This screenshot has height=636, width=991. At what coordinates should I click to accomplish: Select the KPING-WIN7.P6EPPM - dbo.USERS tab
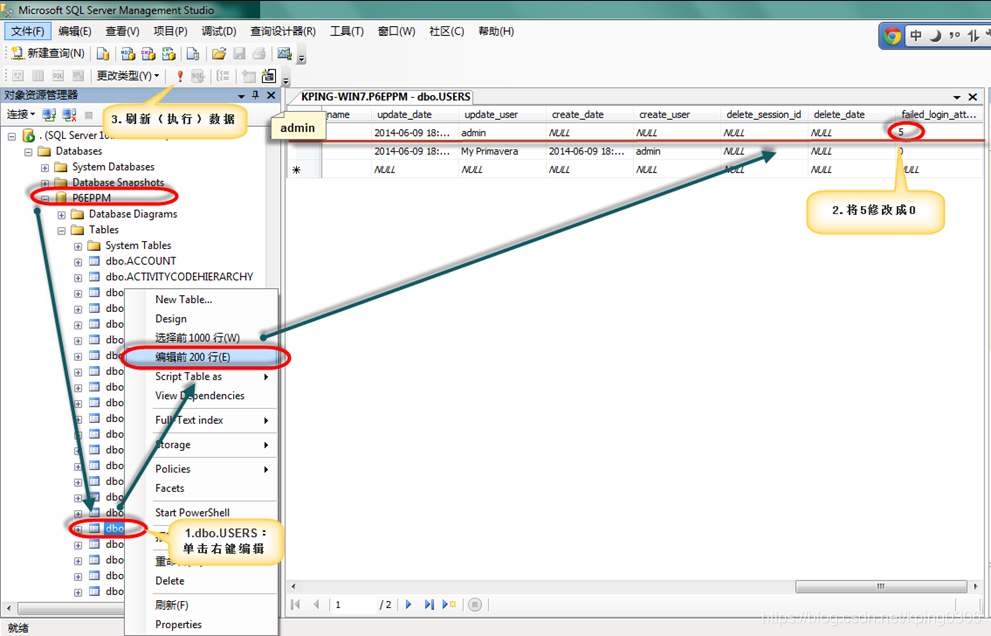tap(385, 97)
